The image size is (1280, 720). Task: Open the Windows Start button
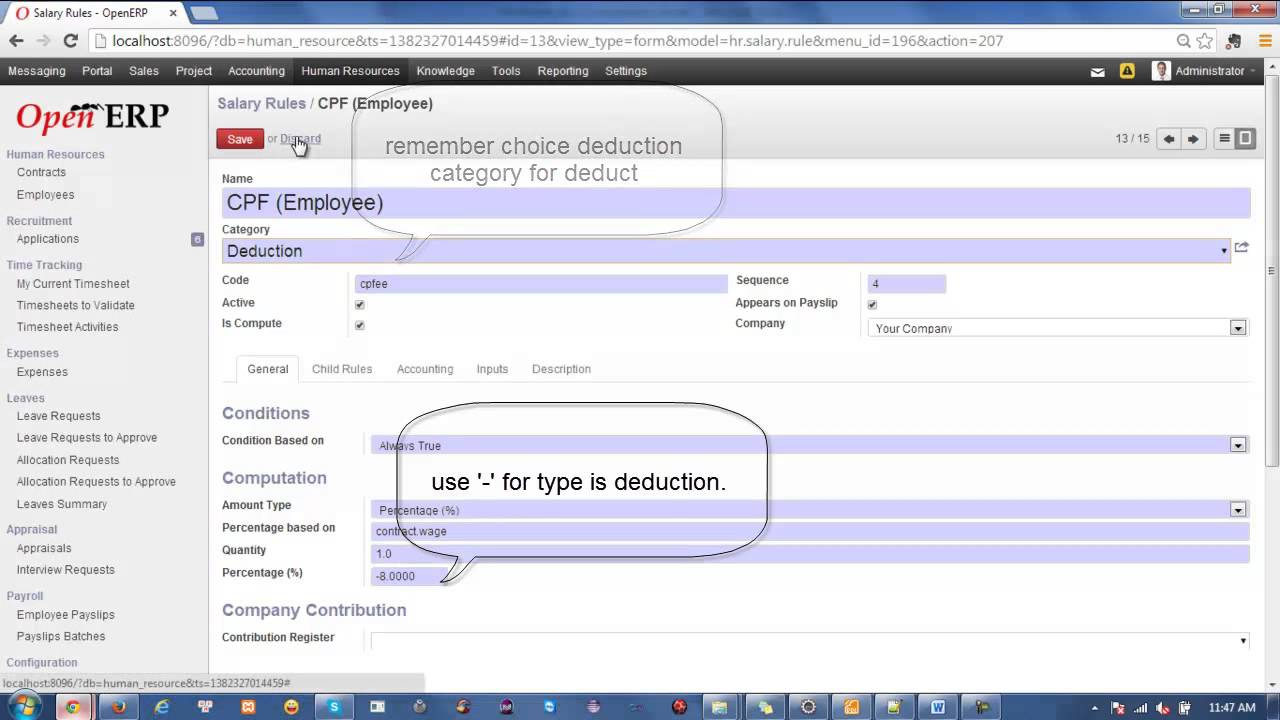tap(23, 706)
